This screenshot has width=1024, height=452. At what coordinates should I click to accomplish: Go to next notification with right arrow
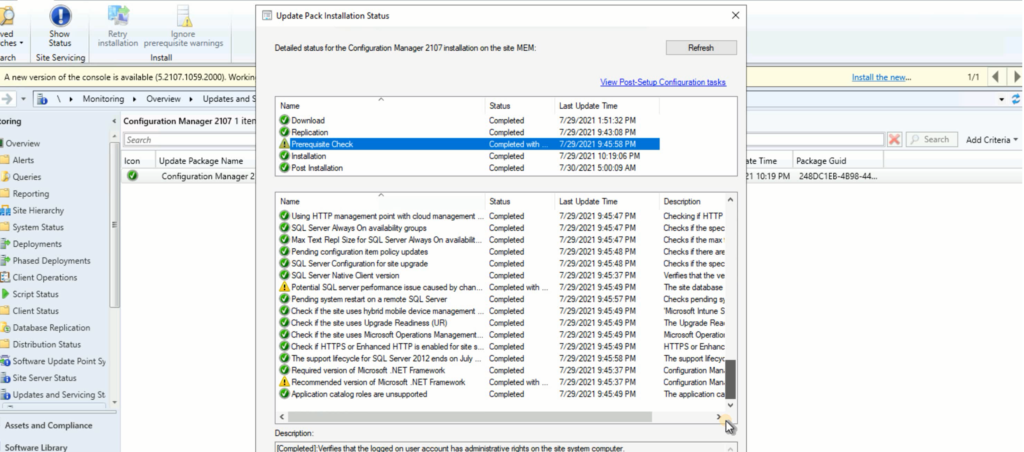[x=1016, y=77]
